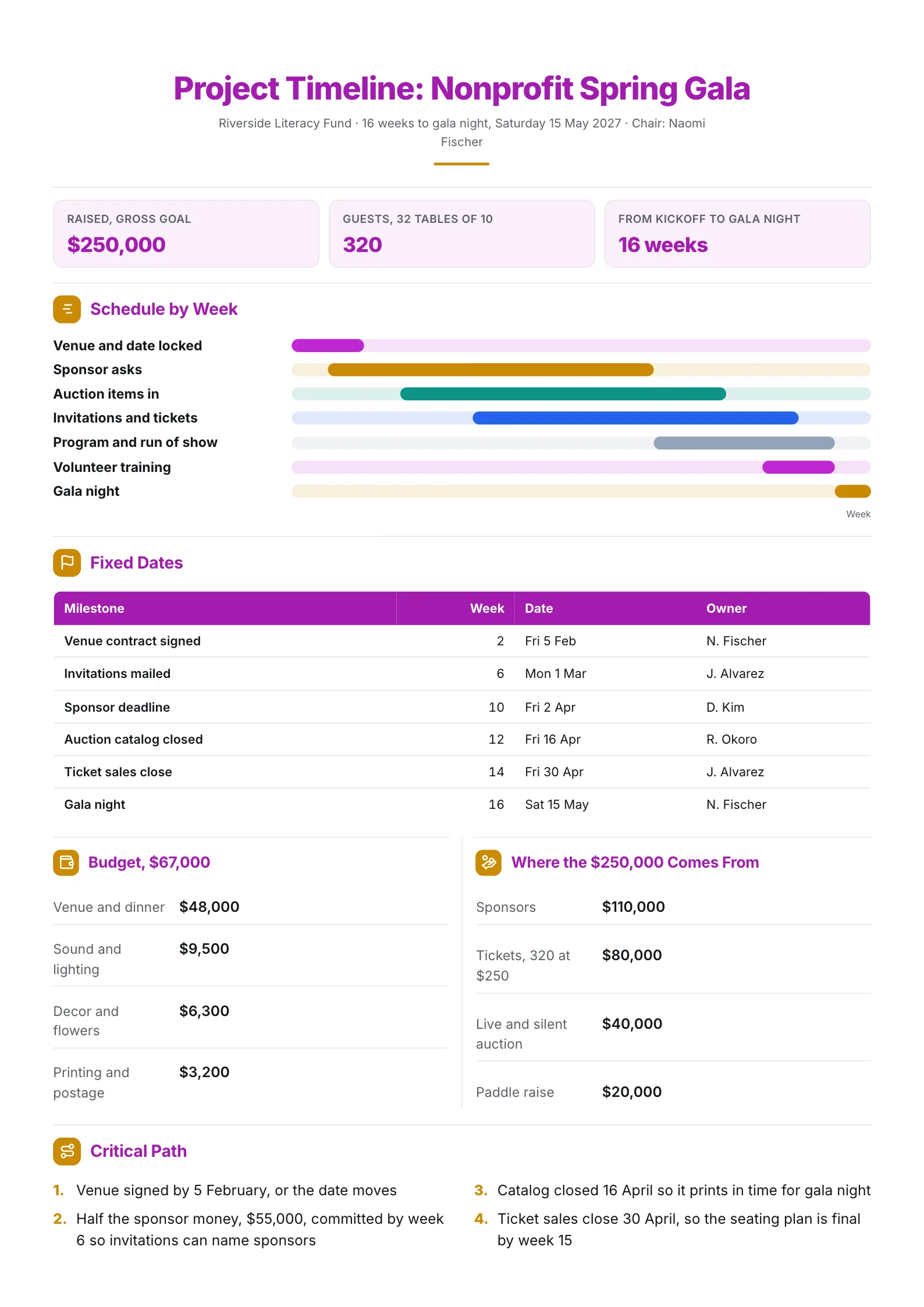924x1307 pixels.
Task: Click the Fixed Dates heading text
Action: pyautogui.click(x=137, y=563)
